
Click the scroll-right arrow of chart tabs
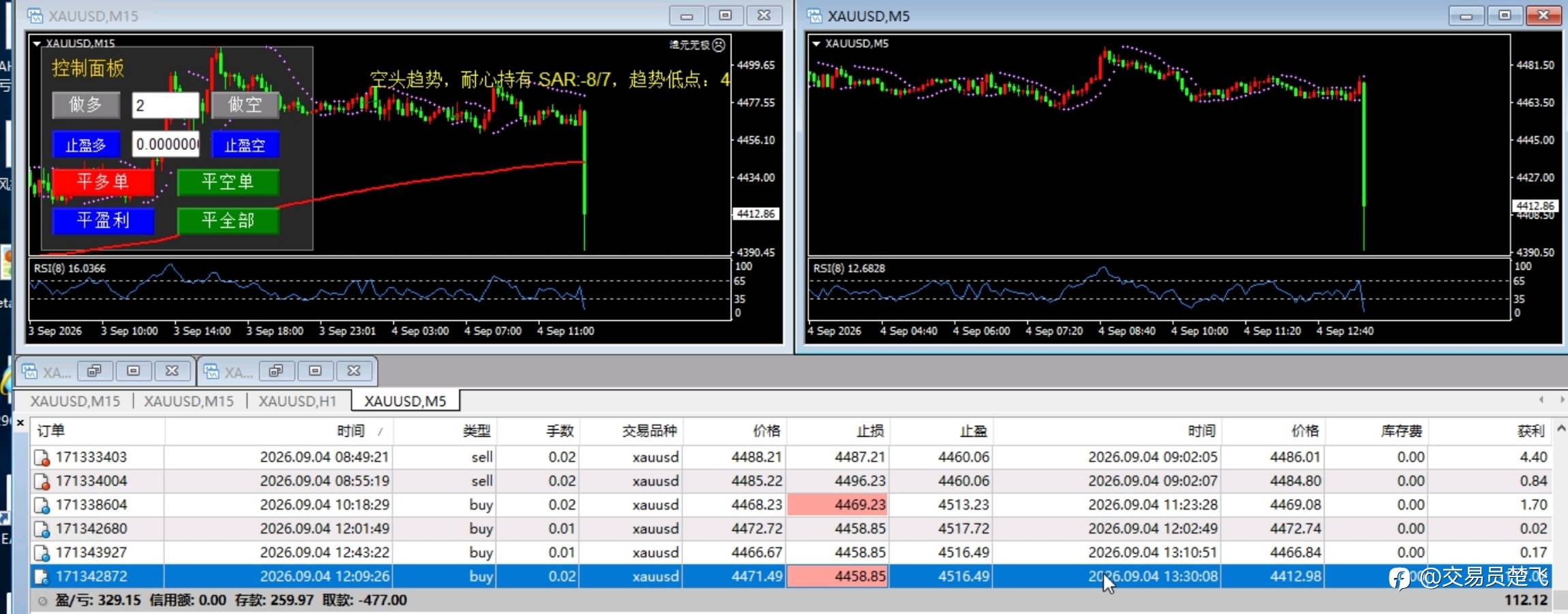(x=1562, y=400)
